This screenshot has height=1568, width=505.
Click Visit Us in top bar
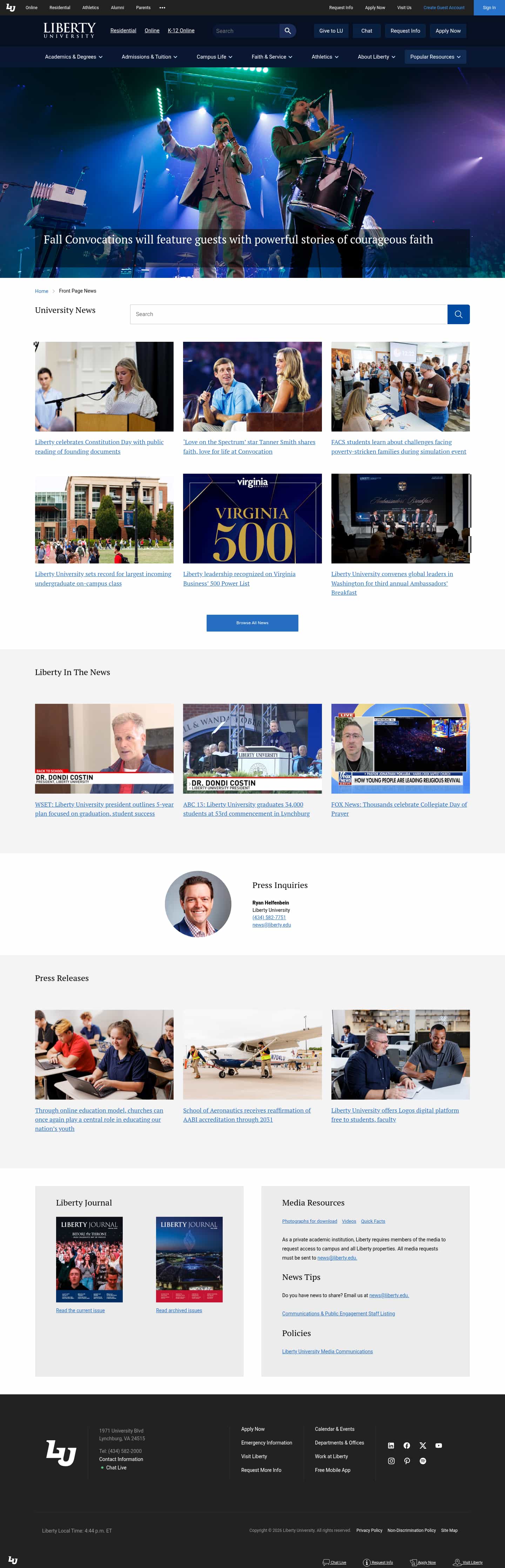pos(404,8)
